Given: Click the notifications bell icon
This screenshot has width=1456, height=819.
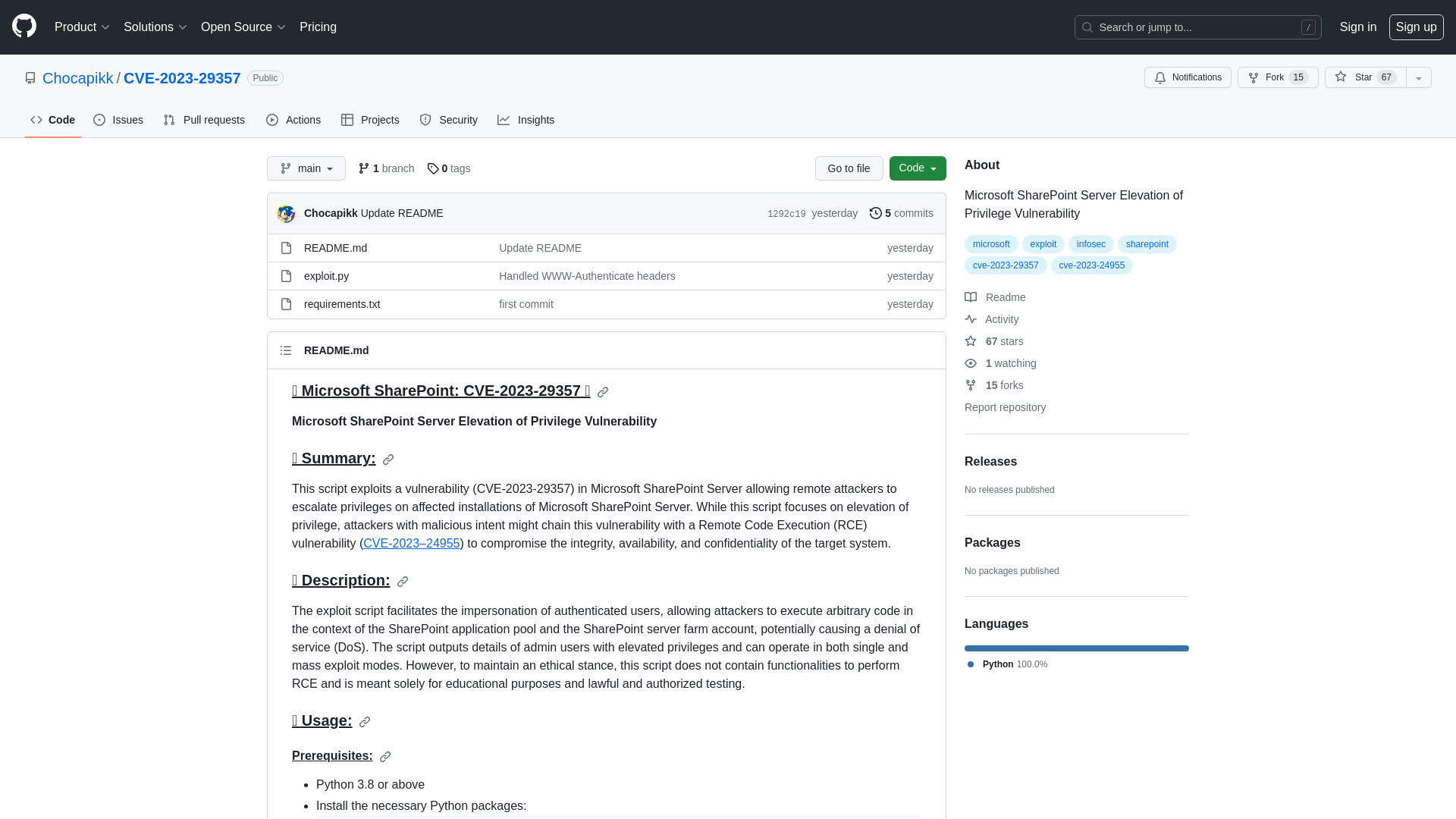Looking at the screenshot, I should 1160,77.
